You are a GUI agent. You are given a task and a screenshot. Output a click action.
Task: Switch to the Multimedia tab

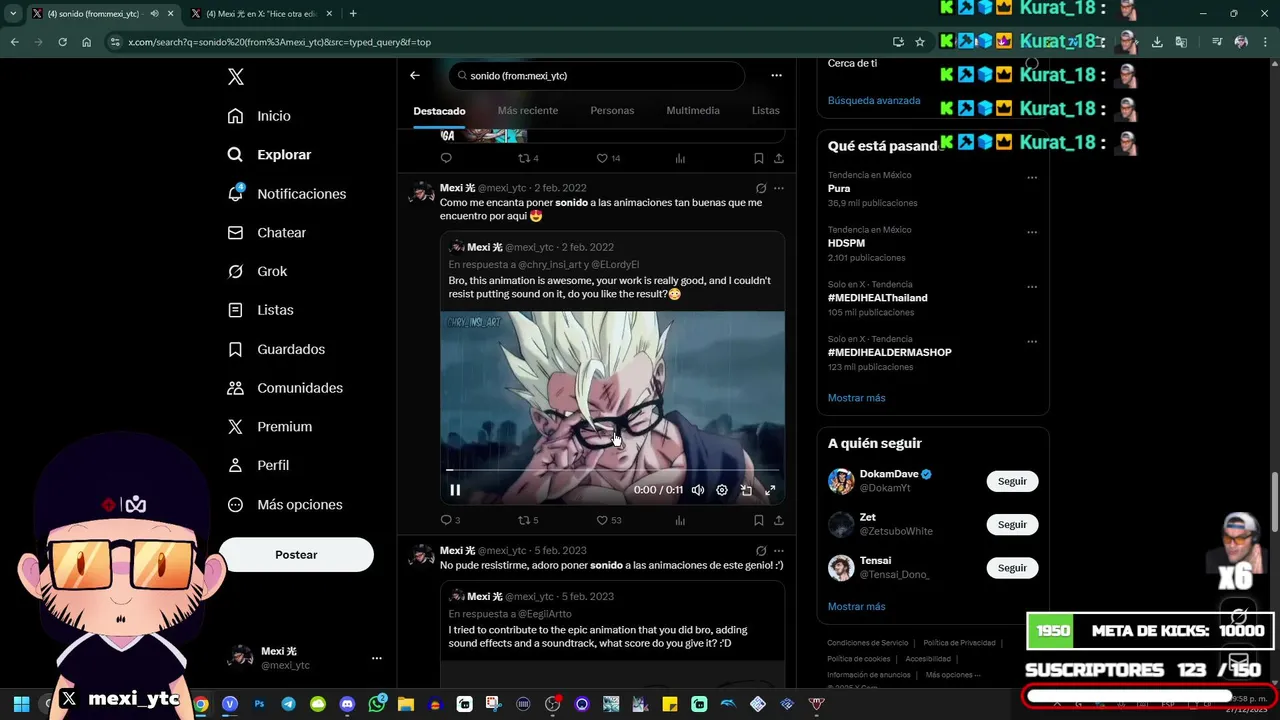(x=693, y=111)
